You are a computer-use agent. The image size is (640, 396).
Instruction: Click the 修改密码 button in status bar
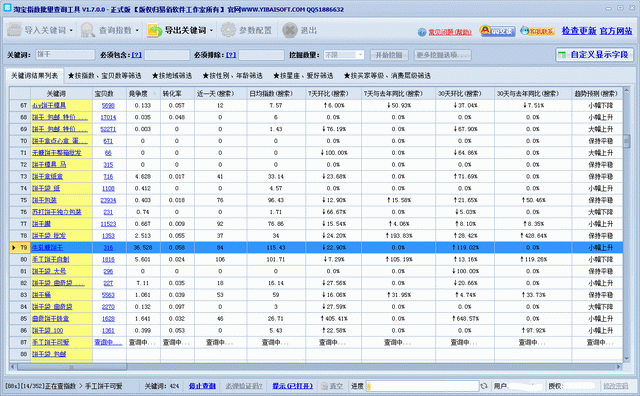616,386
